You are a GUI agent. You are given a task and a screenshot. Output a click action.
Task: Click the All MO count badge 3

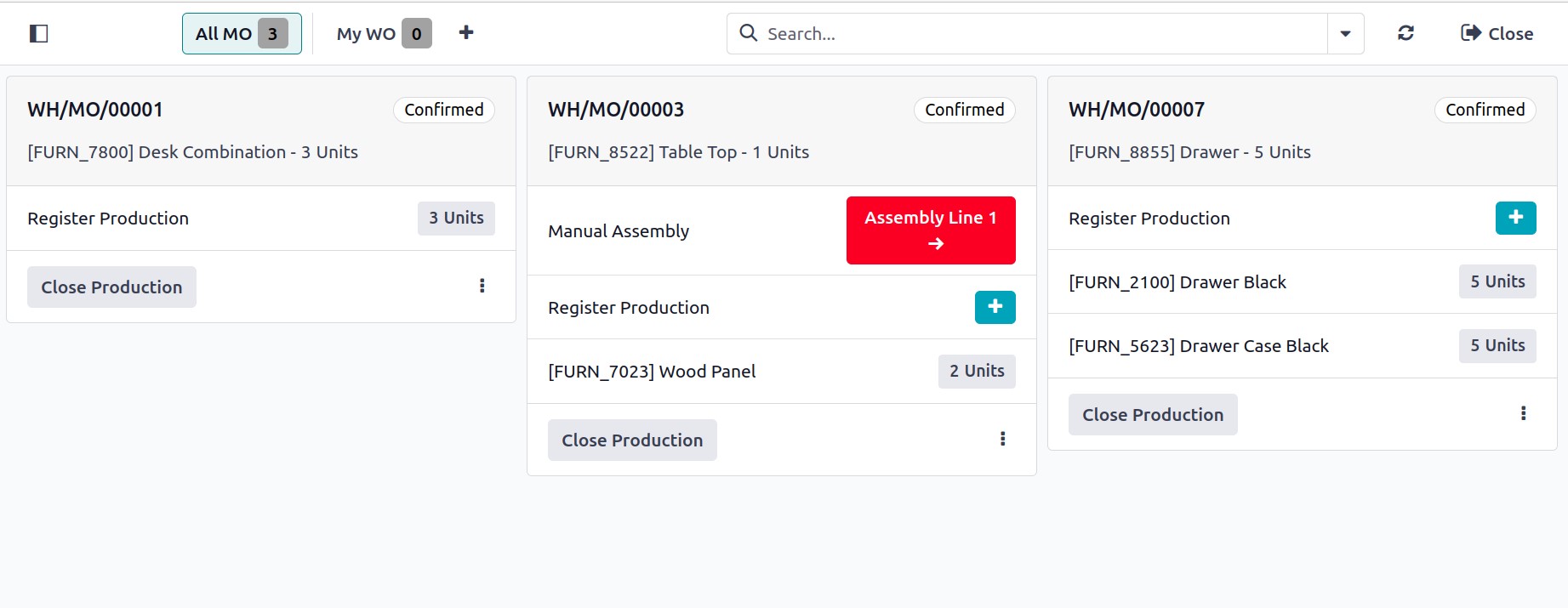(x=273, y=33)
